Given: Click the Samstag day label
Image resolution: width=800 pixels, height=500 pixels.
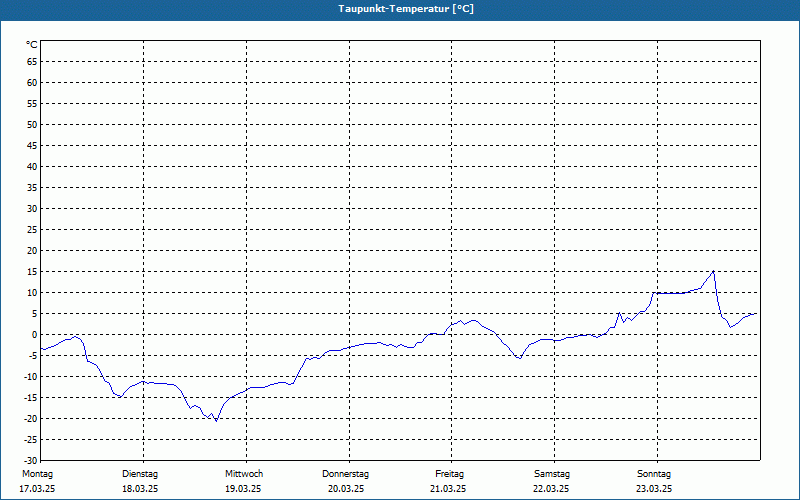Looking at the screenshot, I should pos(552,474).
